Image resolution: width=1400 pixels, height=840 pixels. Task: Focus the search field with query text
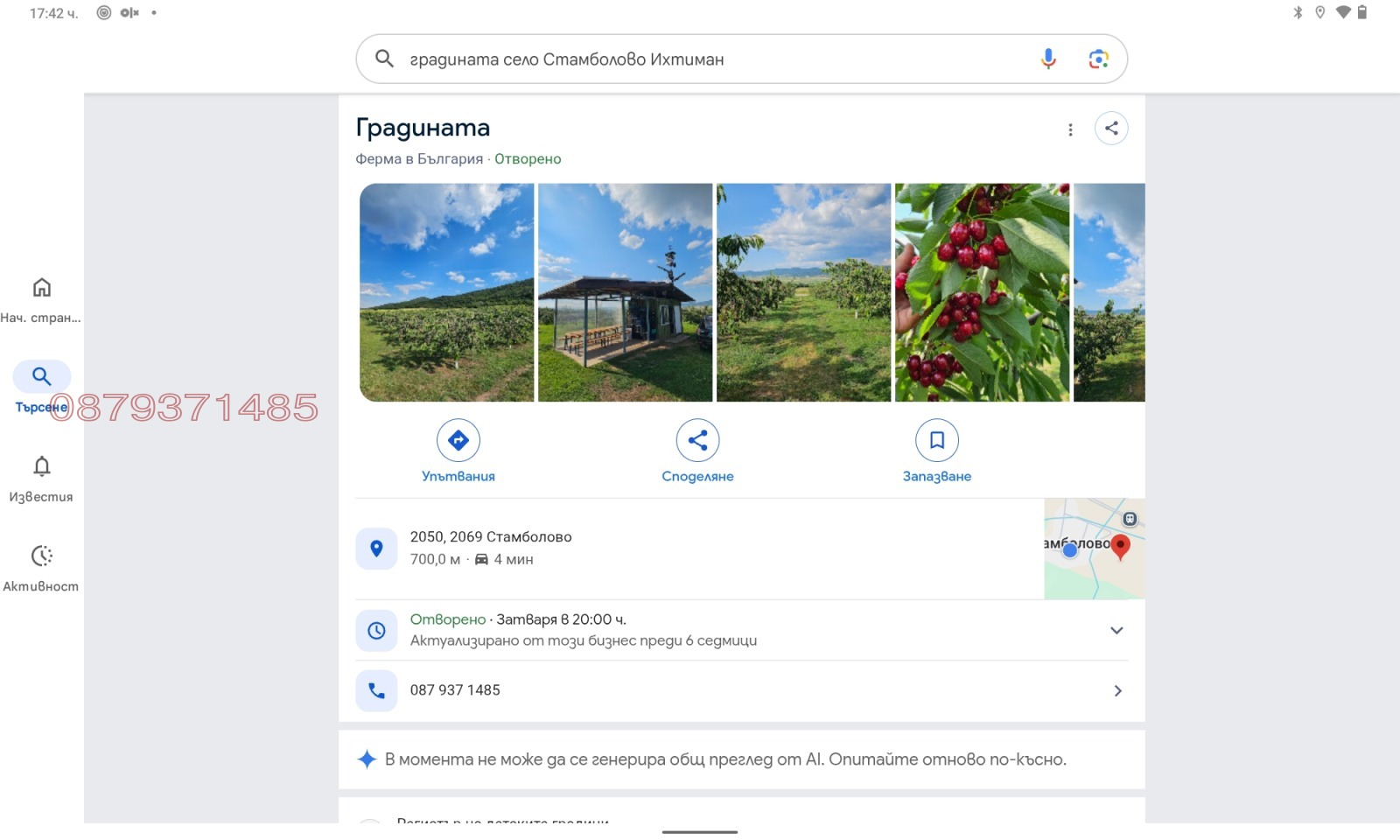coord(741,59)
